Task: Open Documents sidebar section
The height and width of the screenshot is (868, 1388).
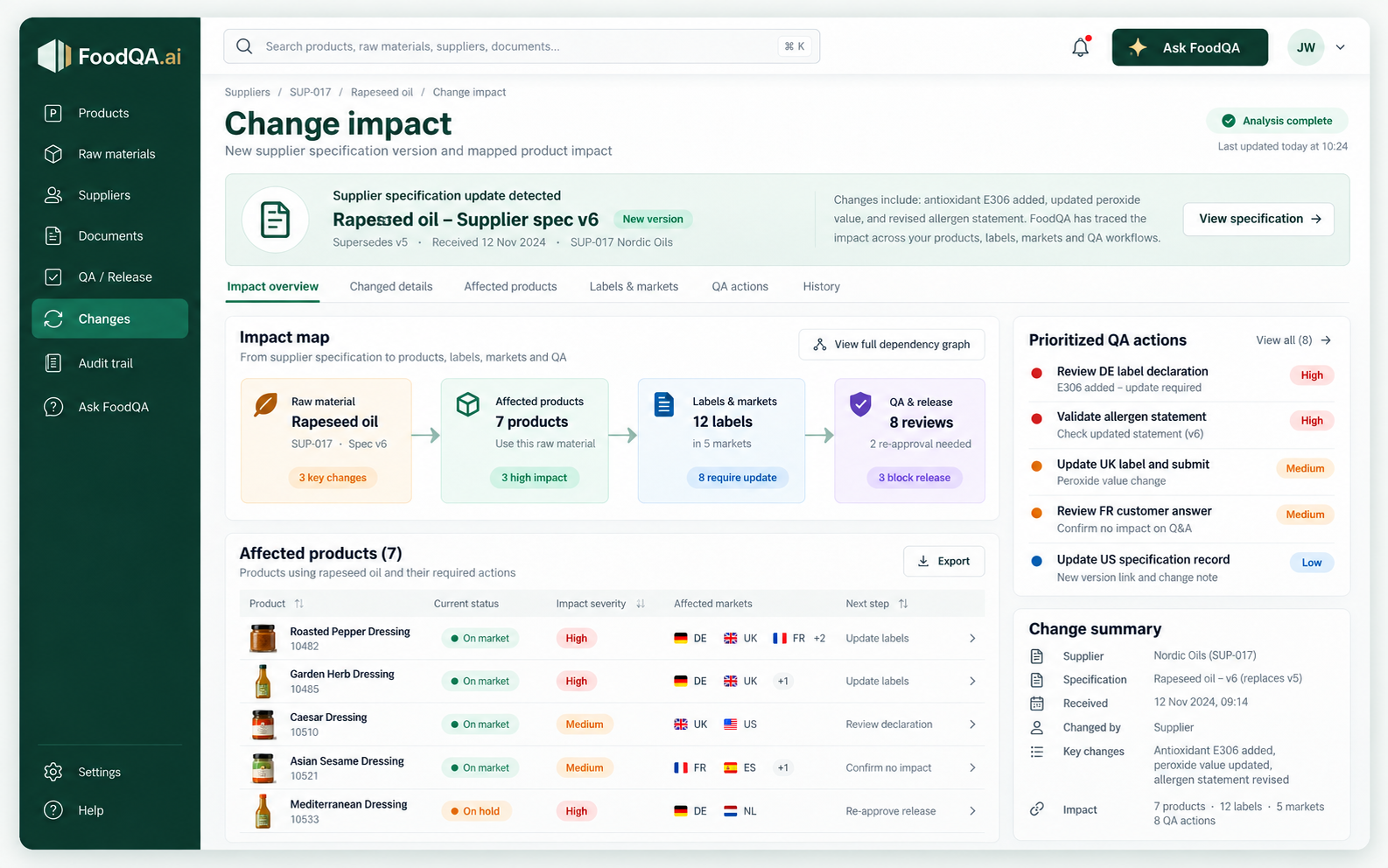Action: click(110, 236)
